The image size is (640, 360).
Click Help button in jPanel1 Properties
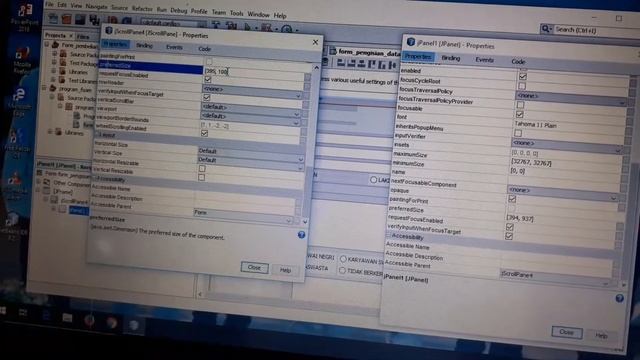click(601, 336)
